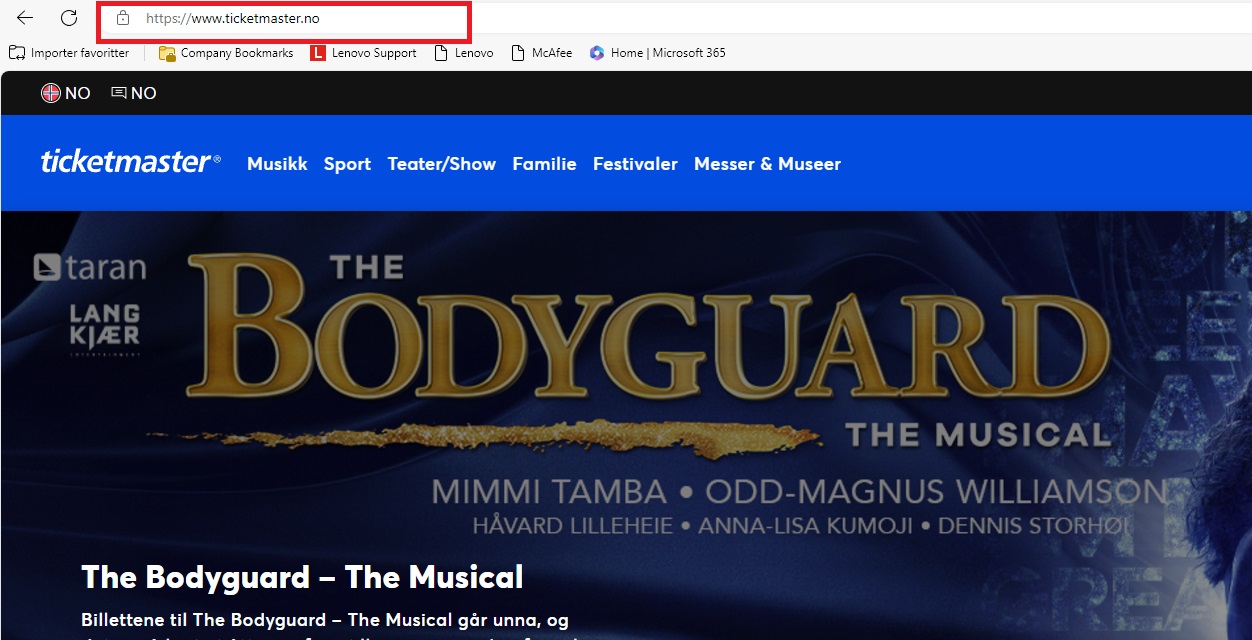
Task: Open Messer & Museer category
Action: pos(767,164)
